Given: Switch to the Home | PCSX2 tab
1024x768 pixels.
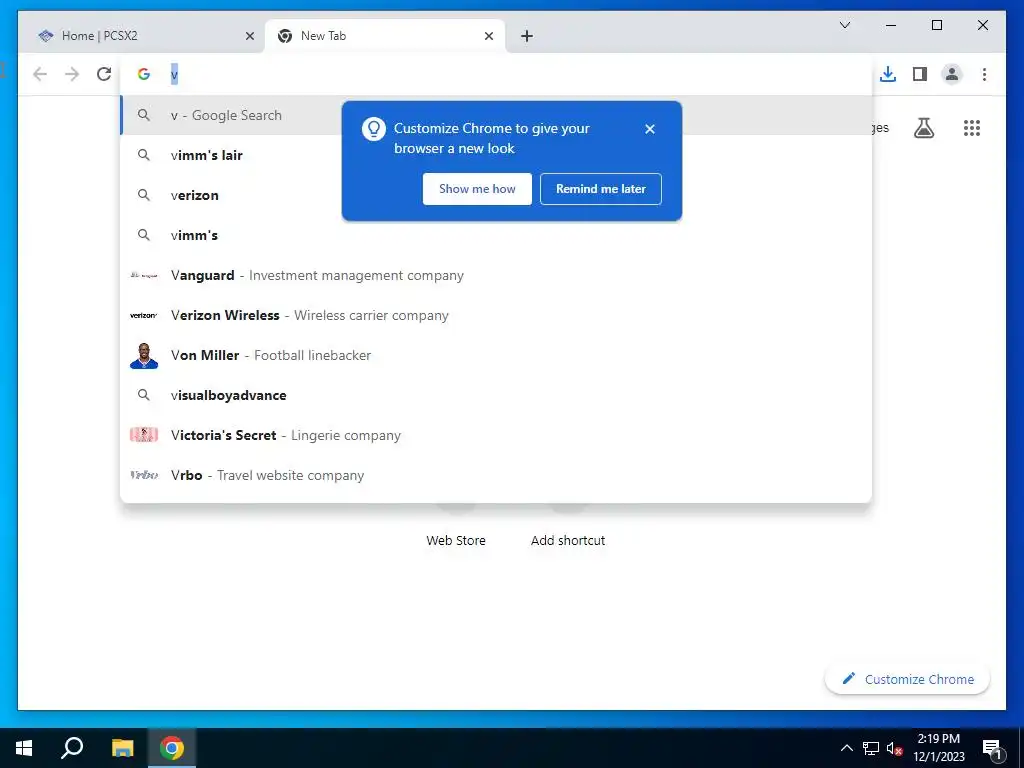Looking at the screenshot, I should pos(144,36).
